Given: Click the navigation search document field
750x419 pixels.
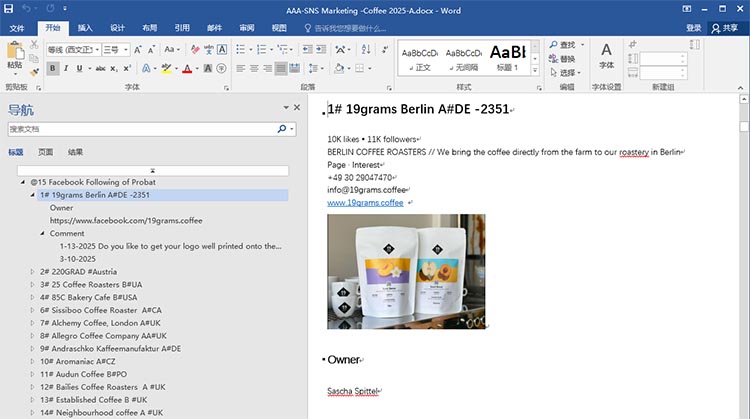Looking at the screenshot, I should (143, 129).
